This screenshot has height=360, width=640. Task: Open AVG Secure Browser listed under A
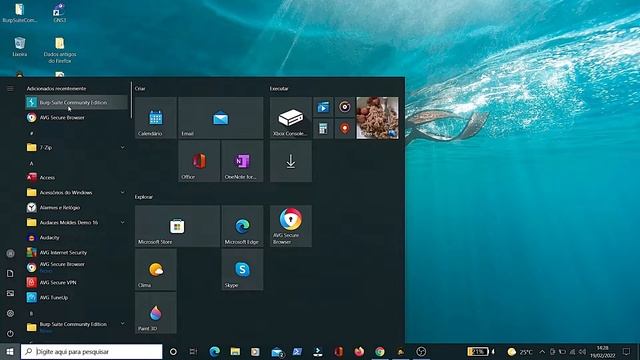pyautogui.click(x=76, y=267)
